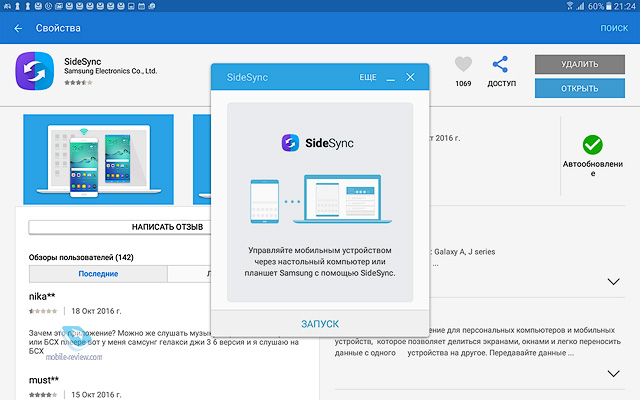Click the НАПИСАТЬ ОТЗЫВ button

120,227
